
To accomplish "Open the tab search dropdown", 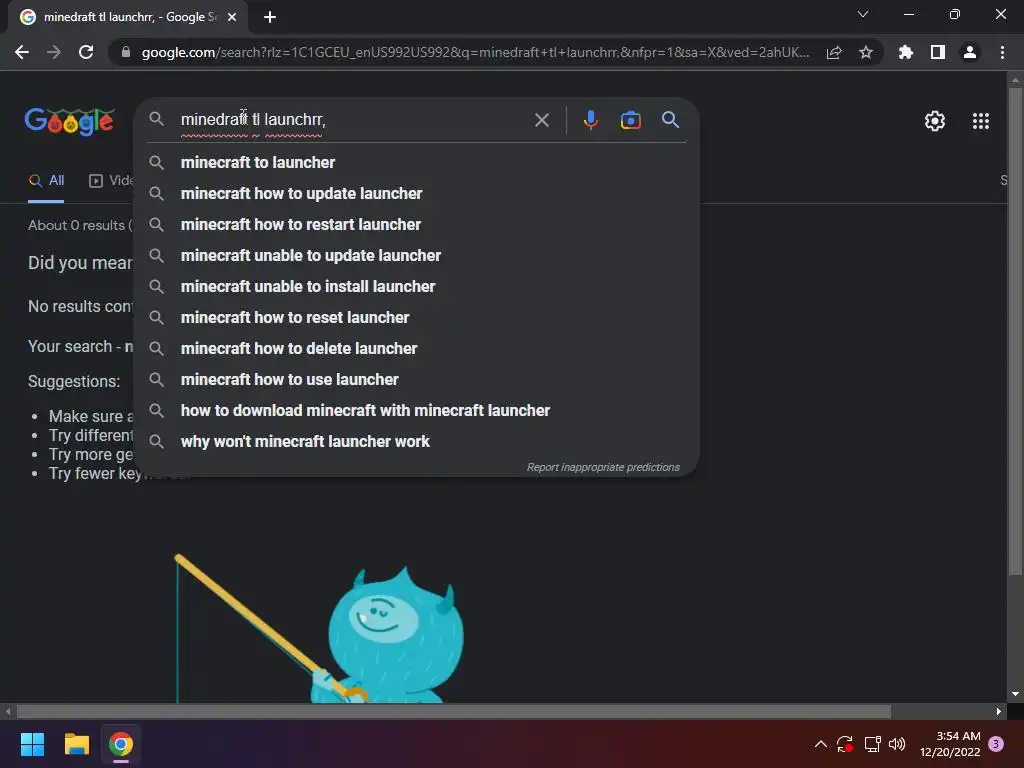I will (863, 14).
